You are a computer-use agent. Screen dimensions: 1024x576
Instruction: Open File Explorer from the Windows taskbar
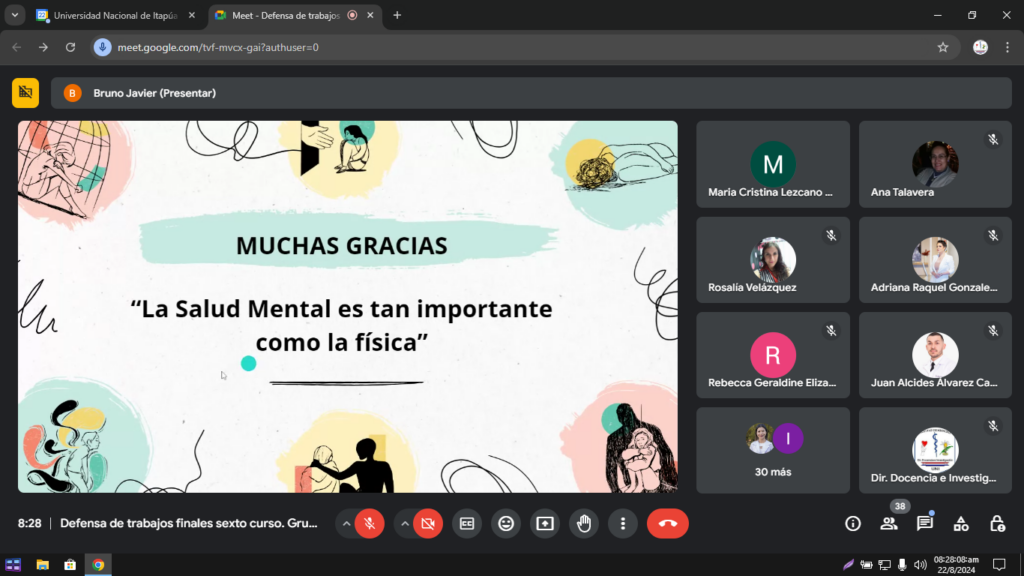click(42, 565)
